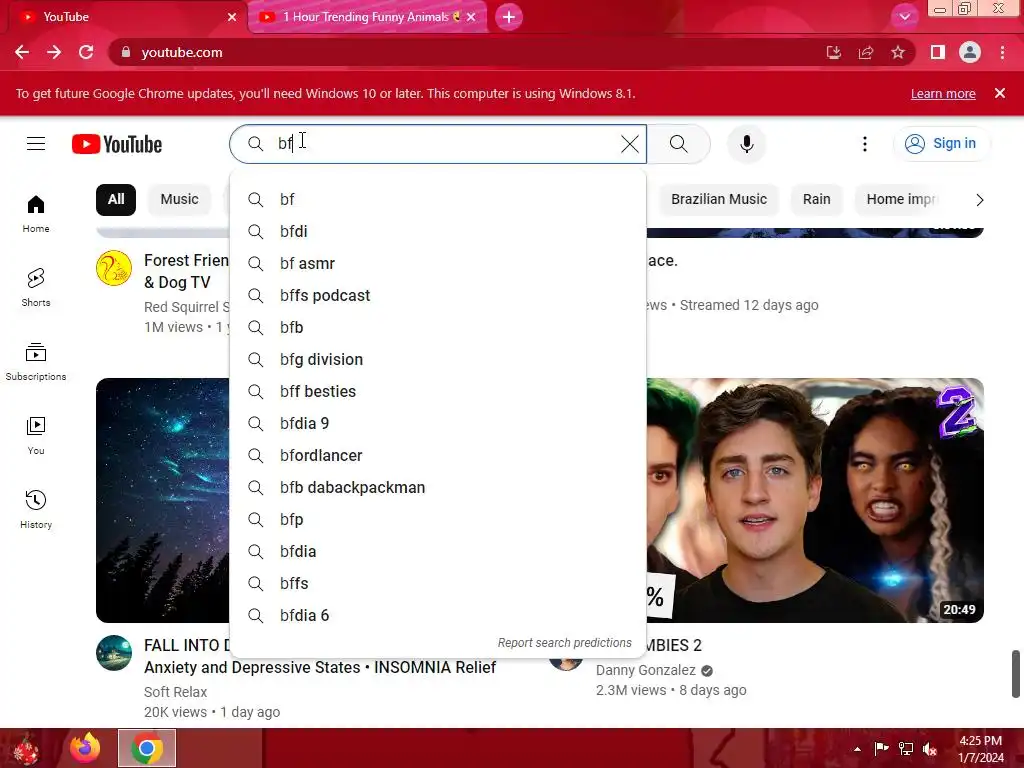Screen dimensions: 1024x768
Task: Choose suggestion 'bfdia'
Action: click(x=438, y=551)
